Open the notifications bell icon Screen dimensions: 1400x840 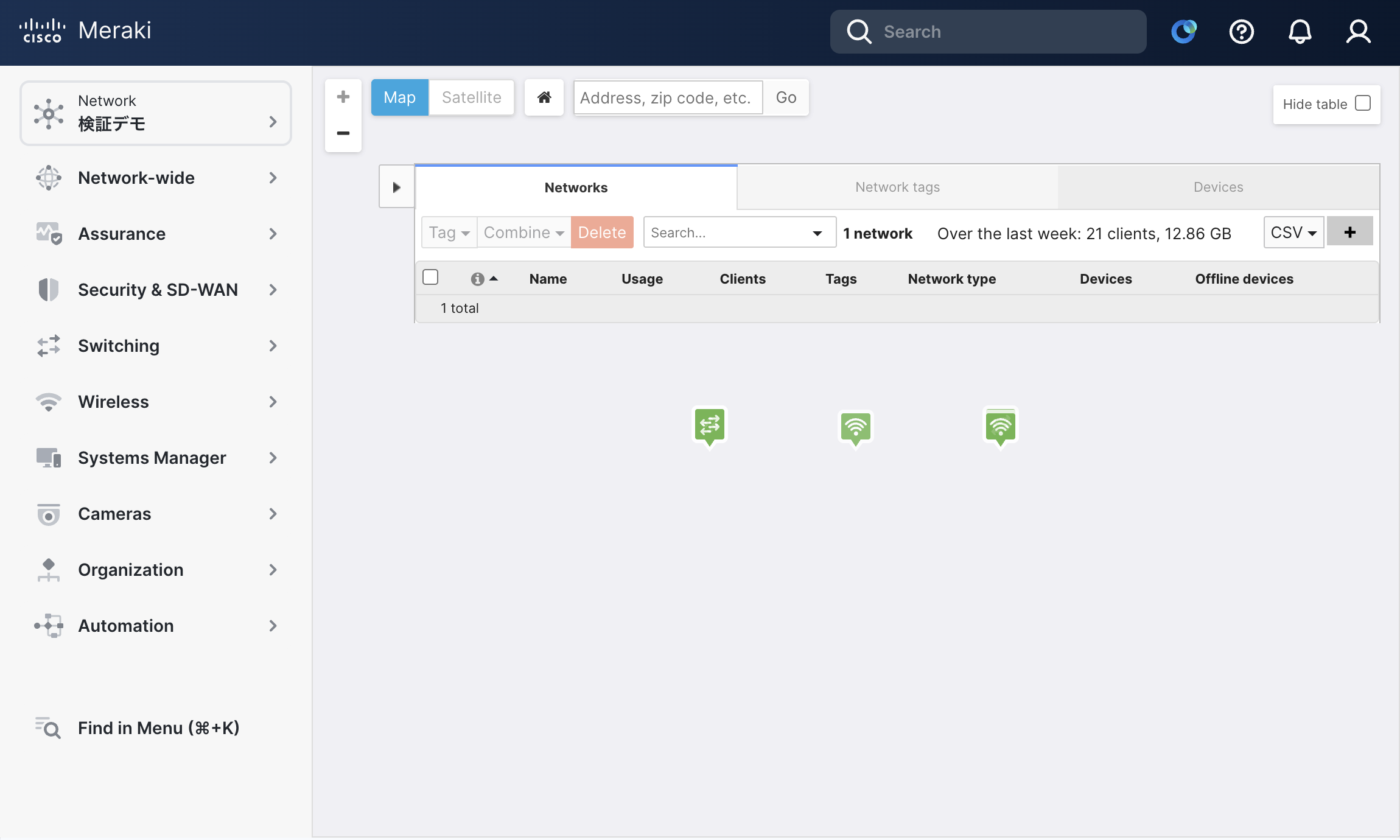click(1300, 32)
